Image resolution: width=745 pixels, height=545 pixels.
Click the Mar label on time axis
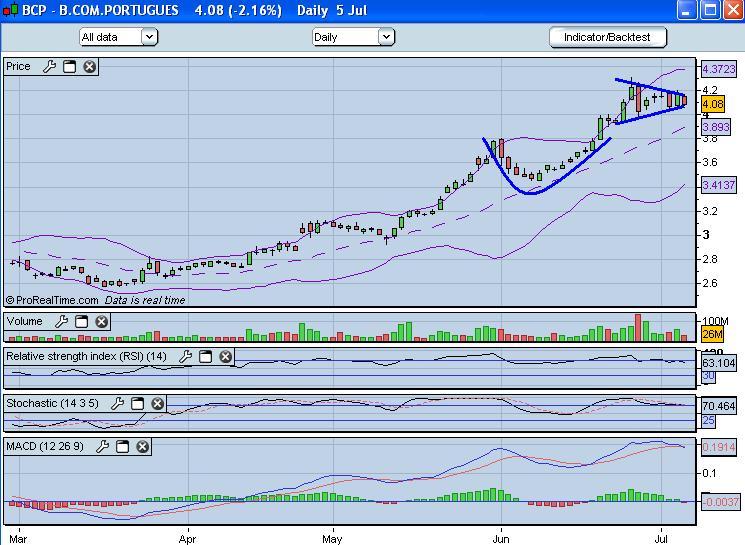coord(18,539)
